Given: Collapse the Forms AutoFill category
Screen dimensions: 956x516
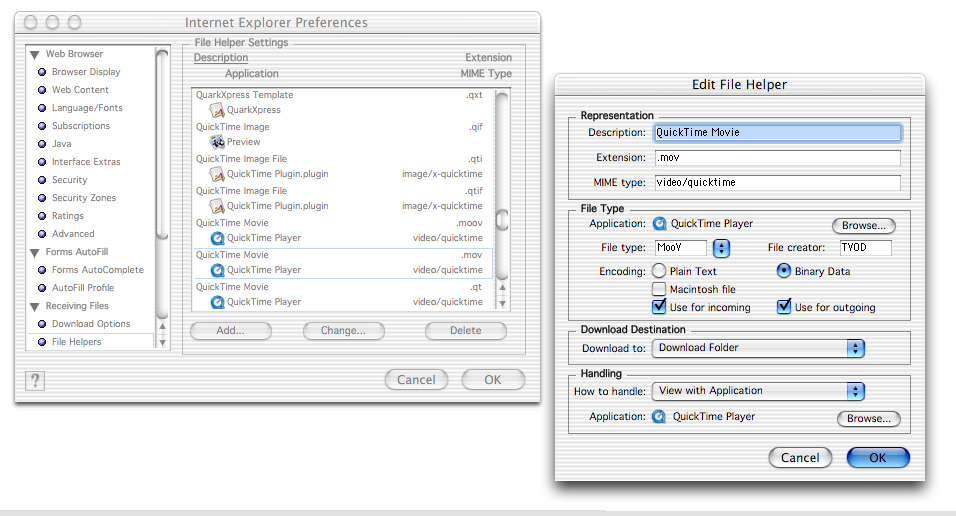Looking at the screenshot, I should pyautogui.click(x=35, y=253).
